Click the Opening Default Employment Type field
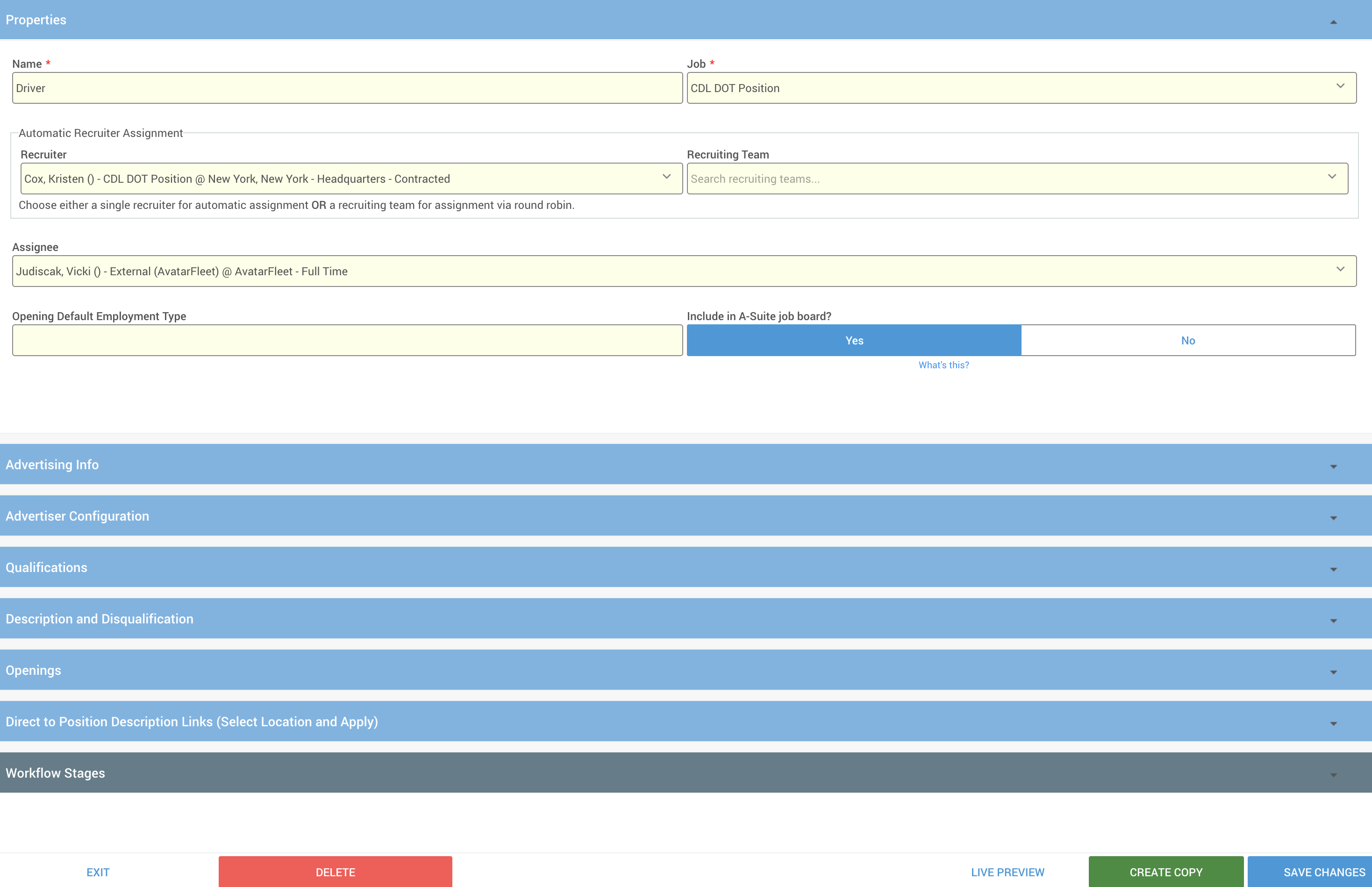This screenshot has height=887, width=1372. (347, 340)
